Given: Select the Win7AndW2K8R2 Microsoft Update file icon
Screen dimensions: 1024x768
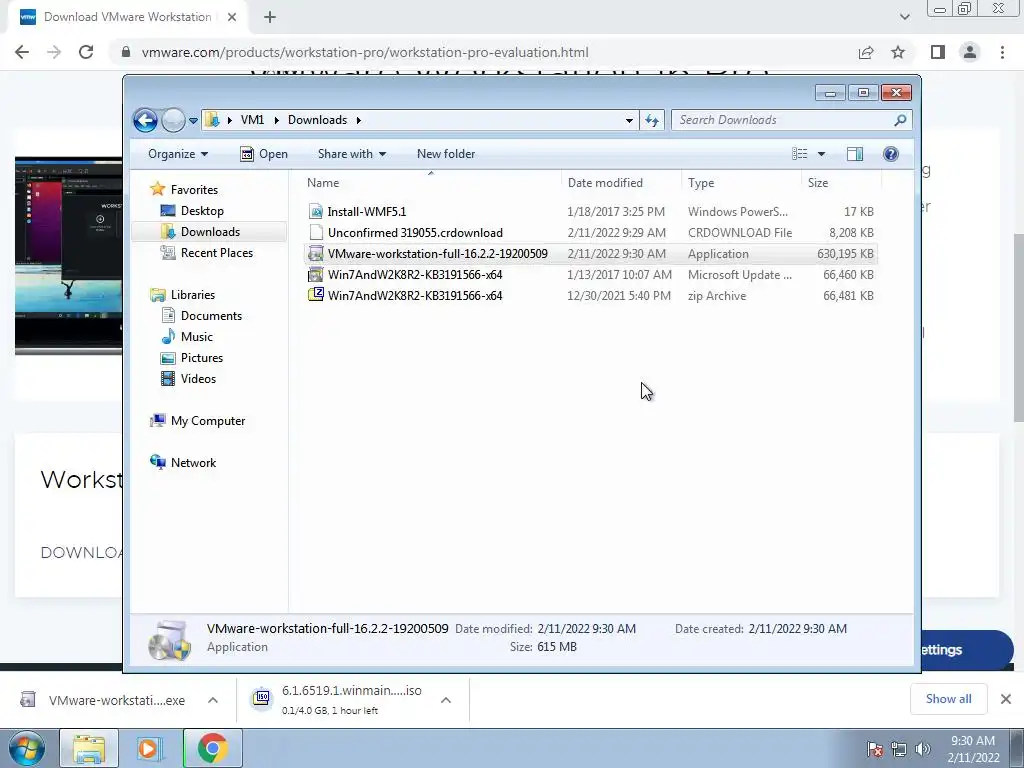Looking at the screenshot, I should (x=316, y=275).
